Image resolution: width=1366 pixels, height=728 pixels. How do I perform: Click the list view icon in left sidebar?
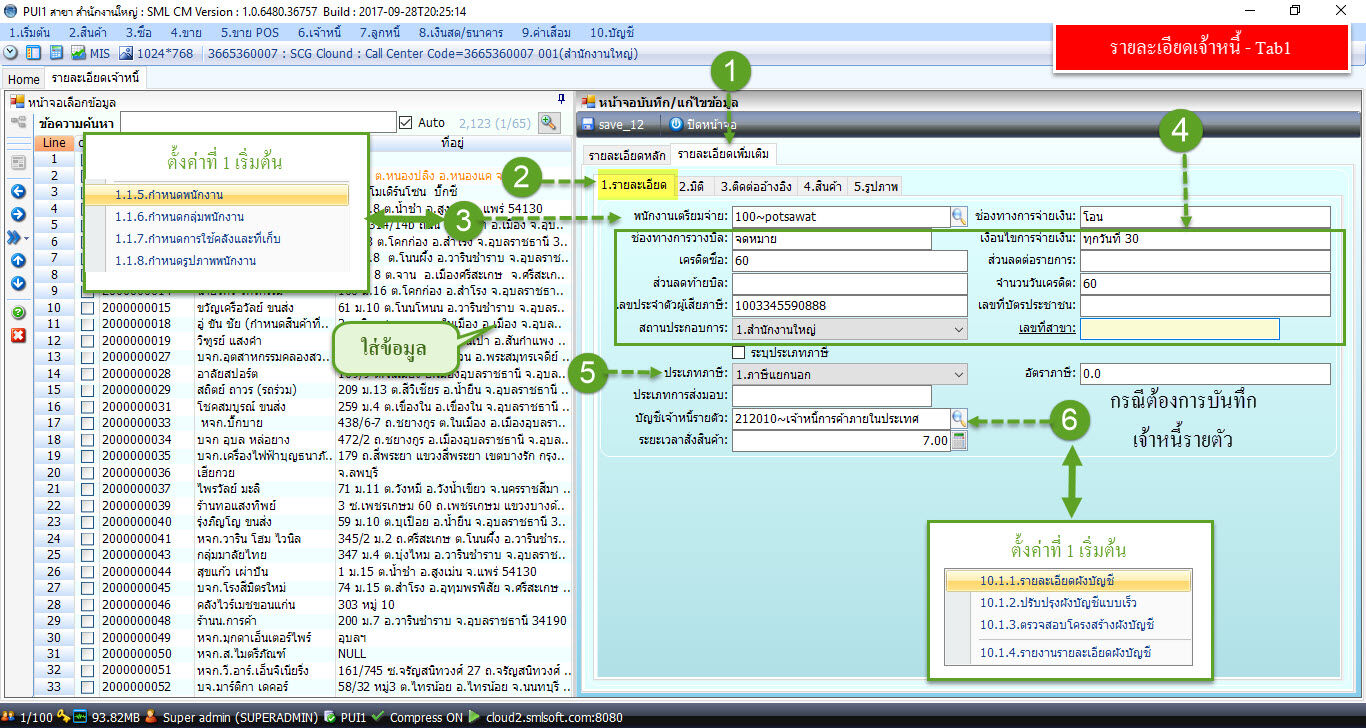18,163
